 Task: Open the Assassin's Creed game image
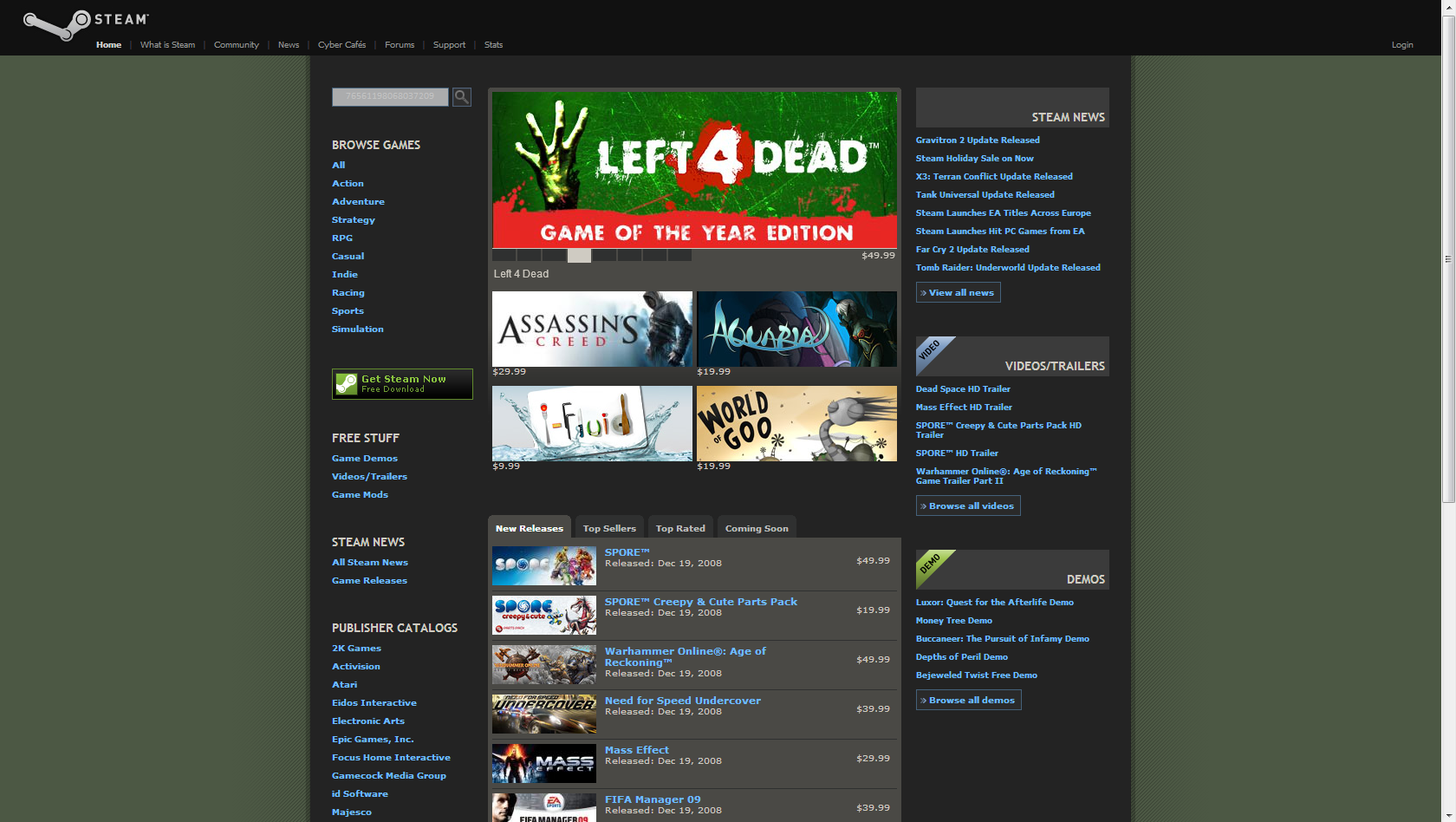pyautogui.click(x=592, y=329)
